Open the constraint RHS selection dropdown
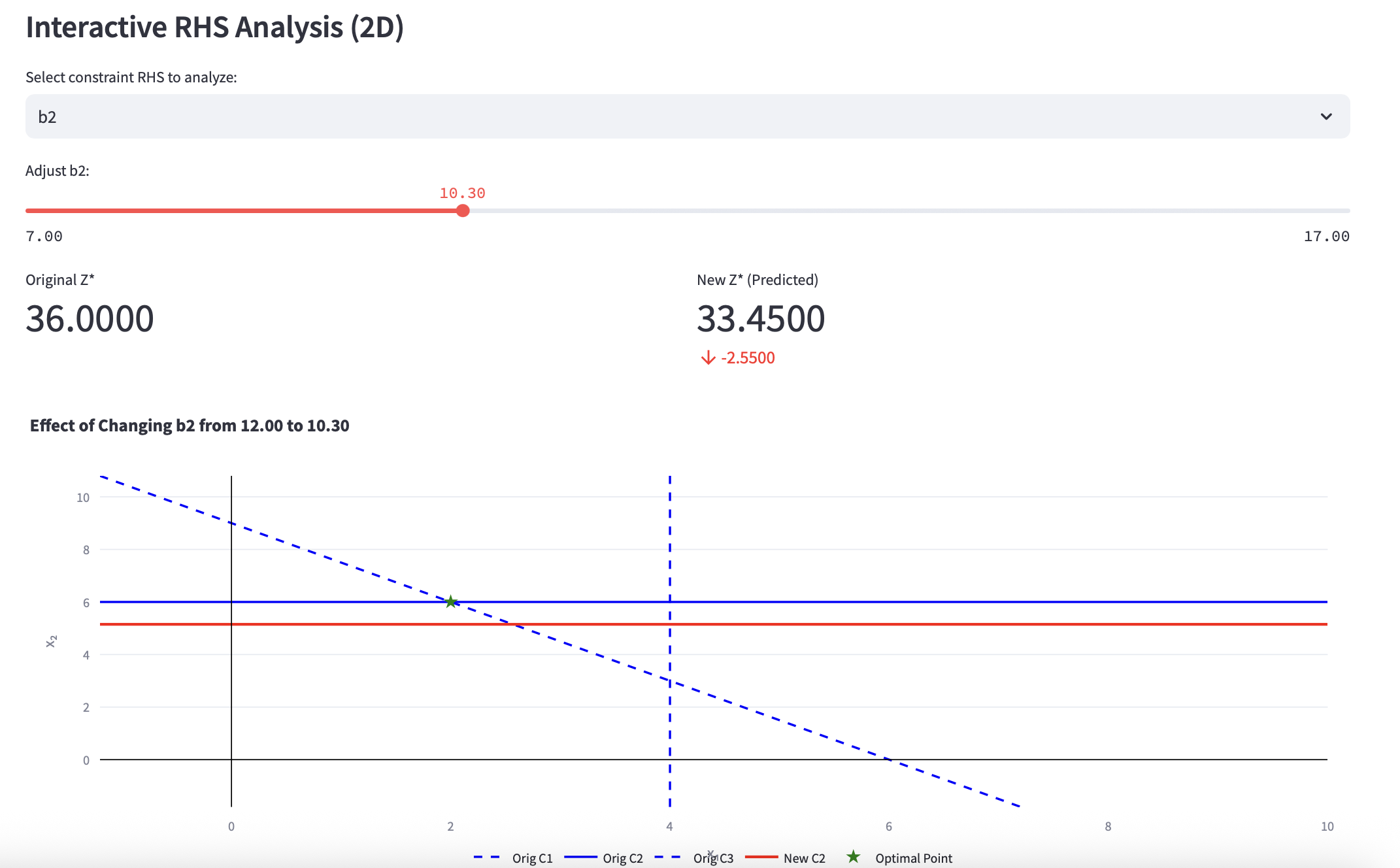 click(x=687, y=116)
